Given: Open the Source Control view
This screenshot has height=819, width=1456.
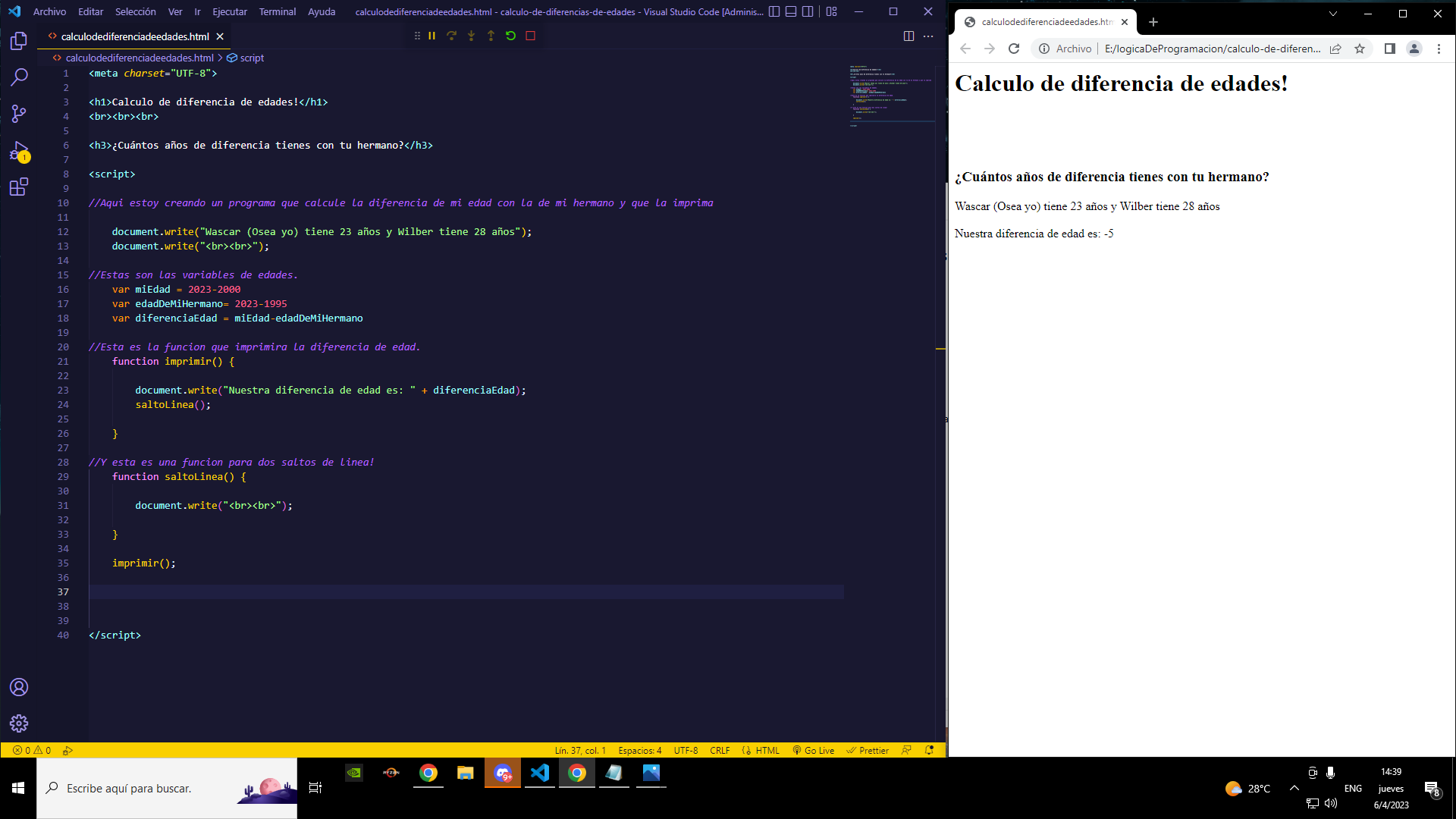Looking at the screenshot, I should click(x=19, y=114).
